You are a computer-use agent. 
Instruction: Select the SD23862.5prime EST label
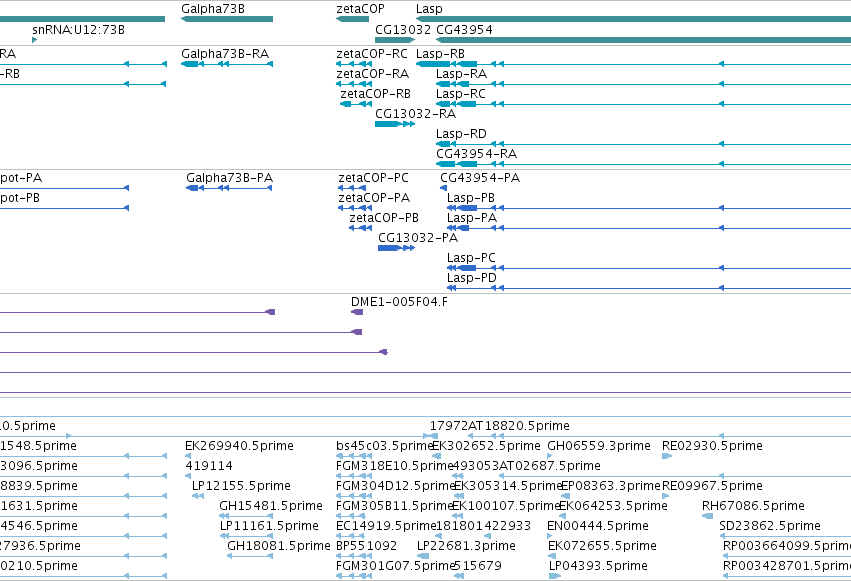[770, 526]
